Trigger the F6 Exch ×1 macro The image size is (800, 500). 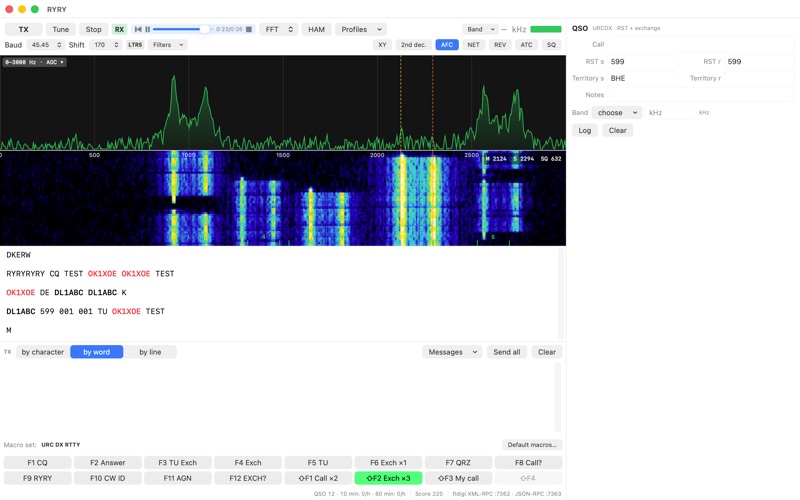click(x=388, y=463)
